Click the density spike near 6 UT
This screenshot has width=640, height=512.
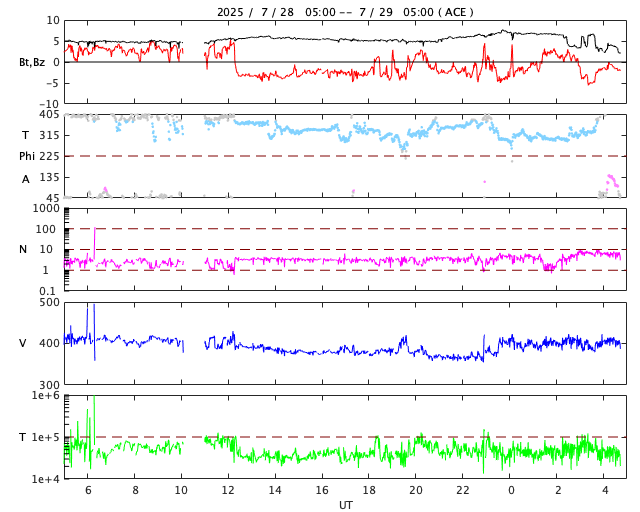(95, 243)
